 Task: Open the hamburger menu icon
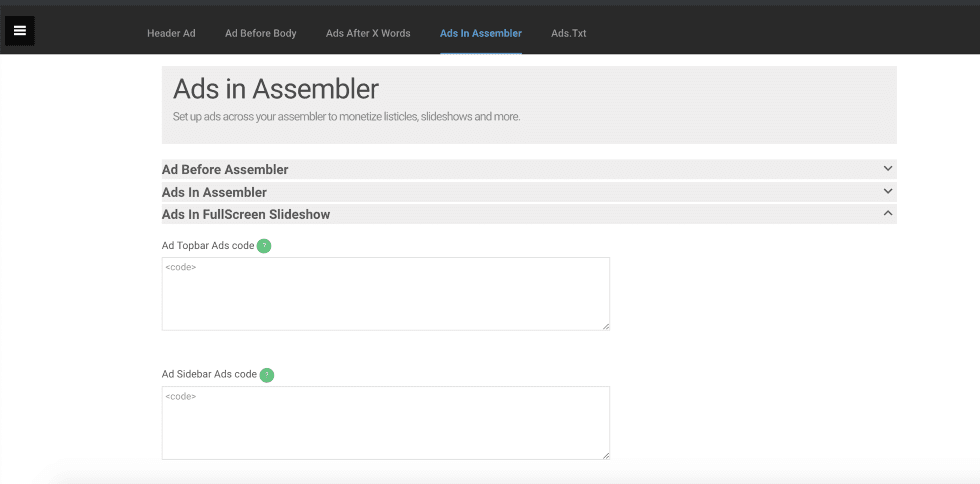point(20,31)
